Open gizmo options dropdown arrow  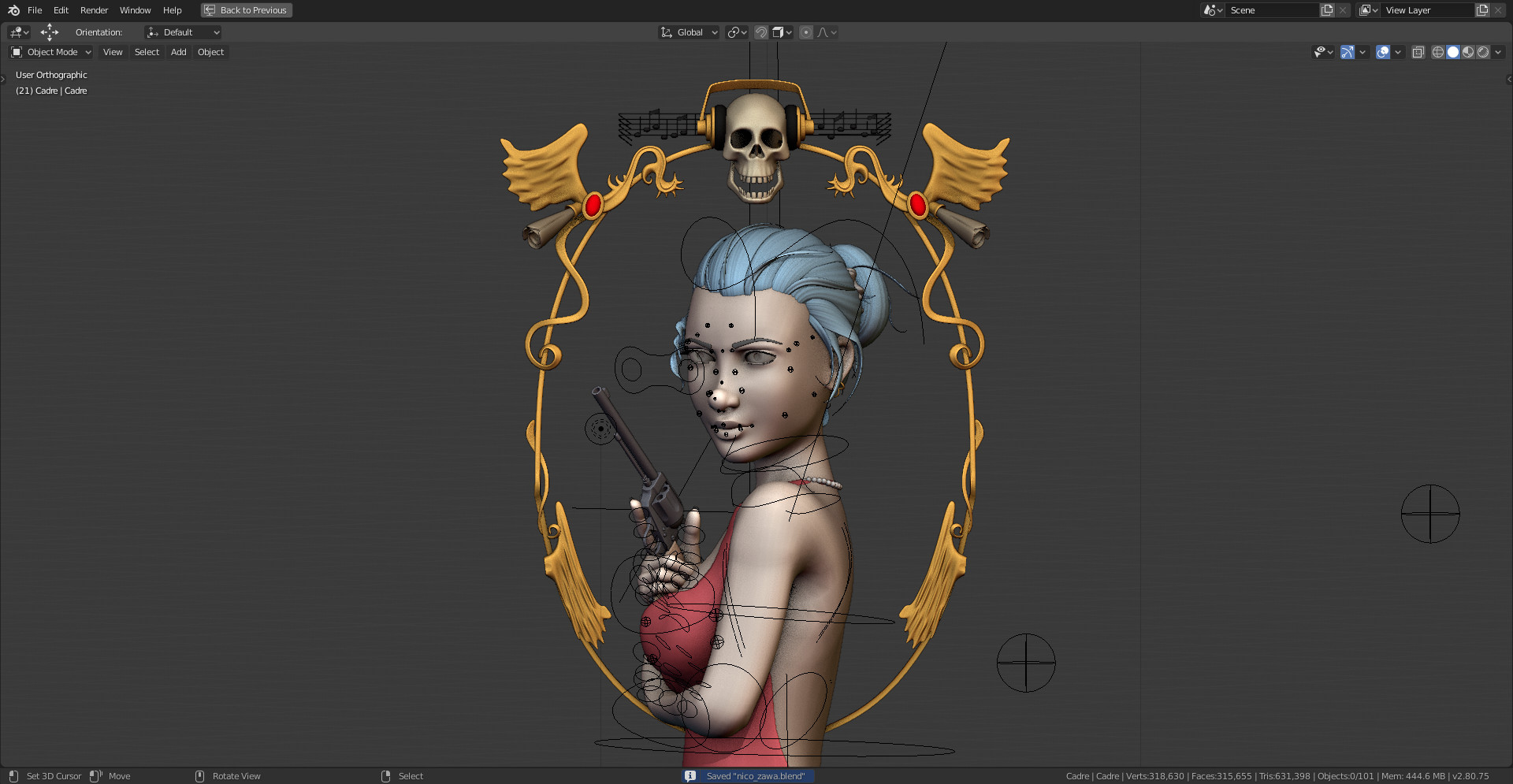pos(1362,52)
